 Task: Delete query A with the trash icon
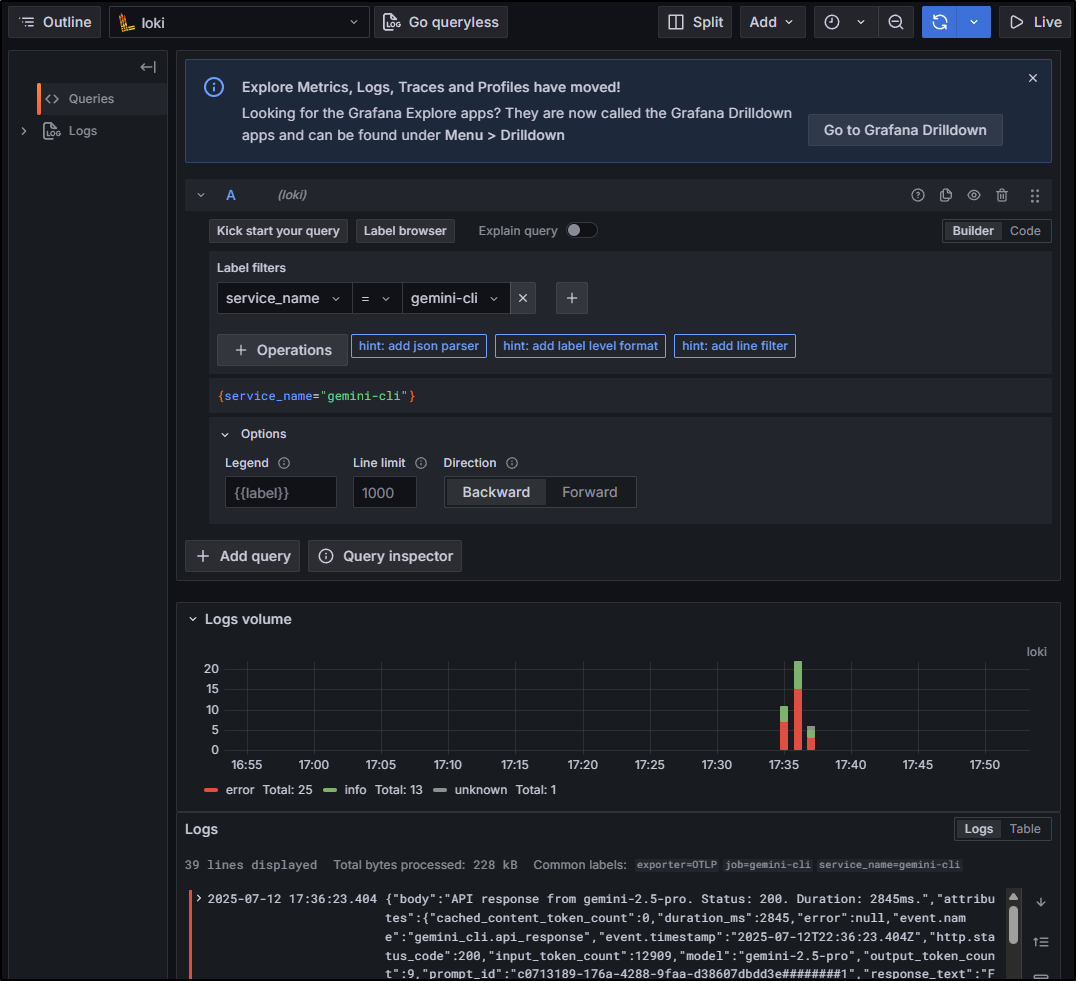point(1002,195)
